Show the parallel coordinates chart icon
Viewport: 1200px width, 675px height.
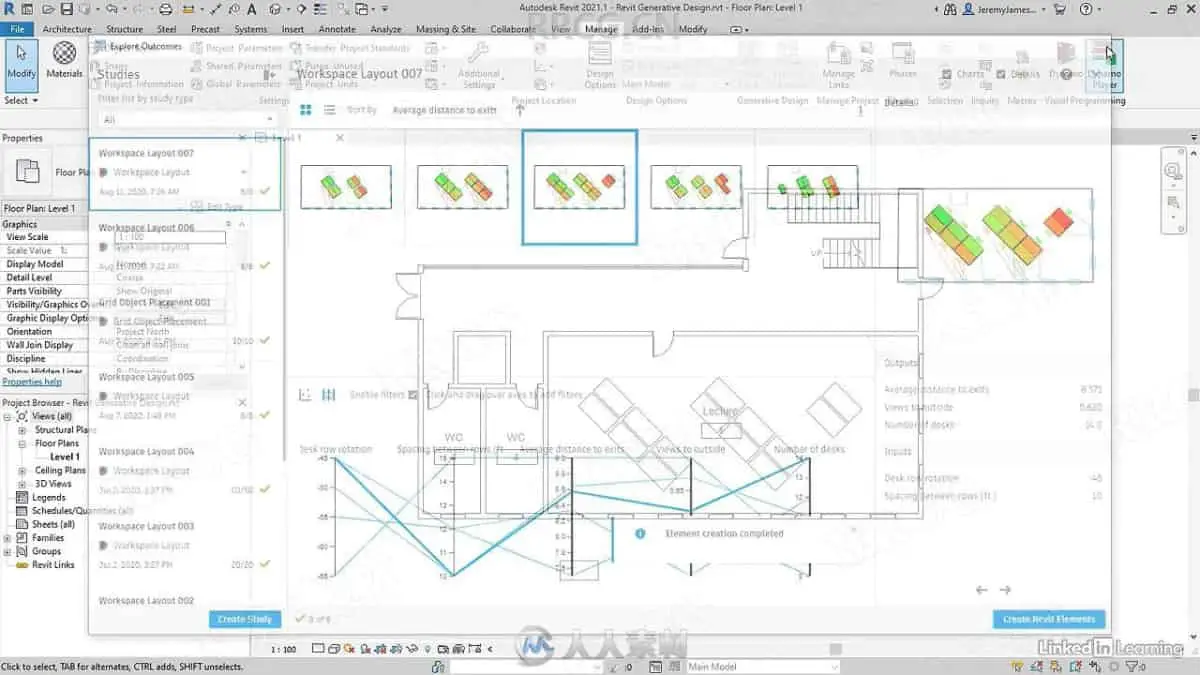[328, 395]
